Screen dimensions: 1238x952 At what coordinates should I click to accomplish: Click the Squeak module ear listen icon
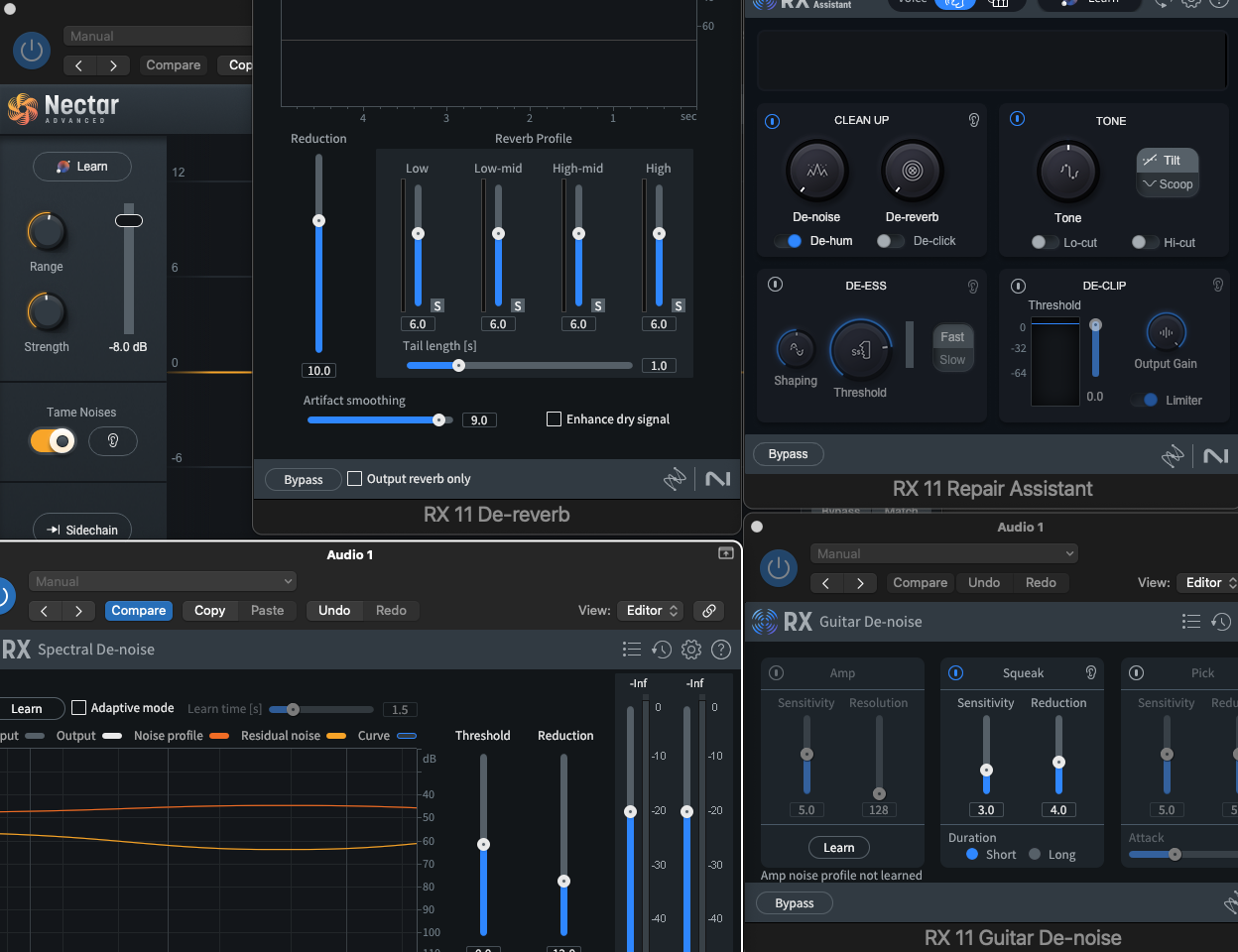1091,672
